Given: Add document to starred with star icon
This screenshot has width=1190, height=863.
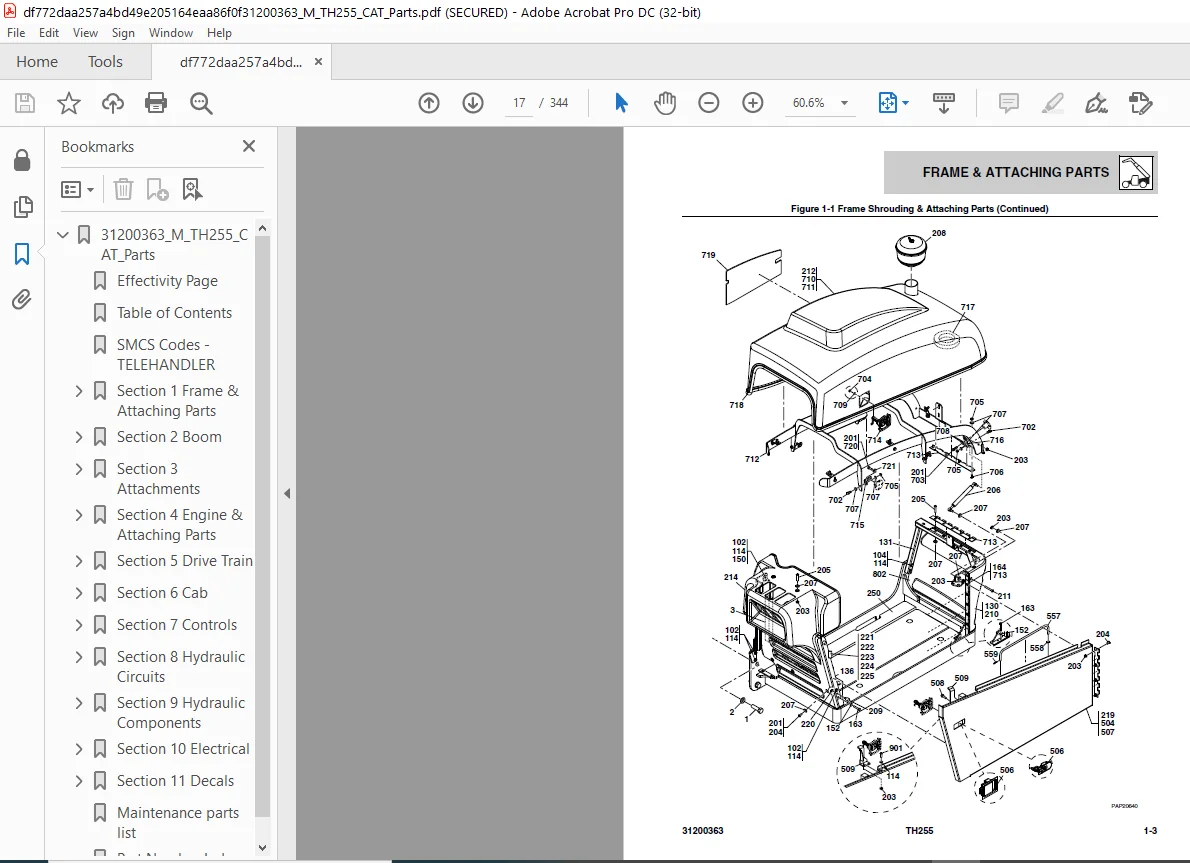Looking at the screenshot, I should (x=69, y=103).
